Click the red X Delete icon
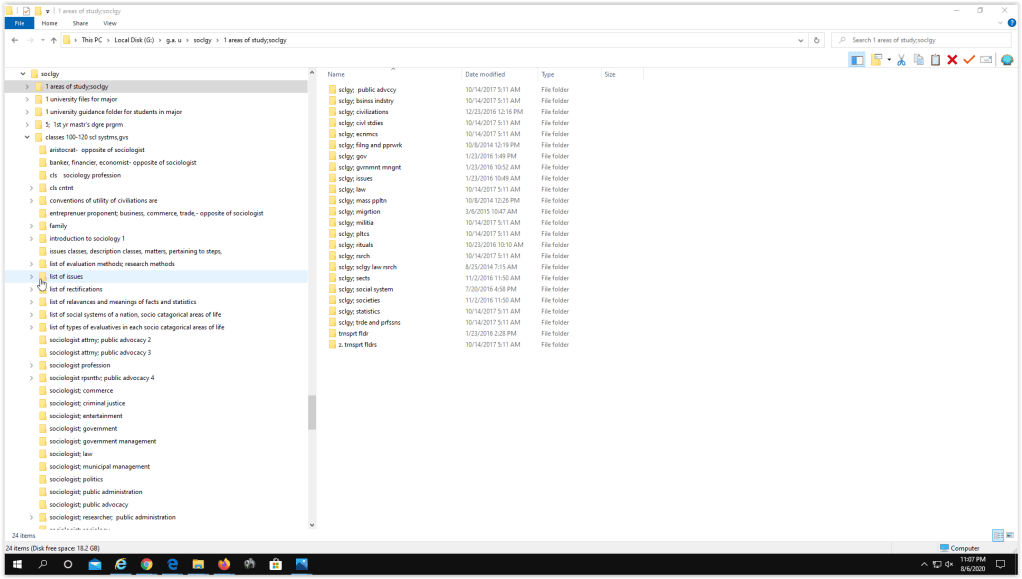 pyautogui.click(x=952, y=60)
